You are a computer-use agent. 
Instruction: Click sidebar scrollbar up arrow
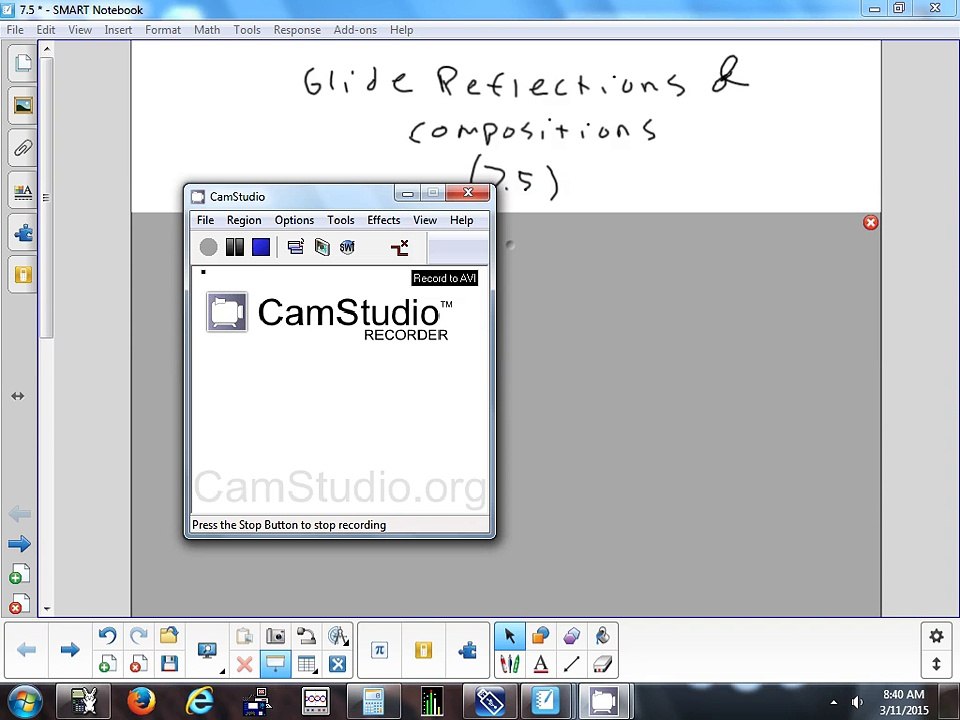click(x=47, y=48)
